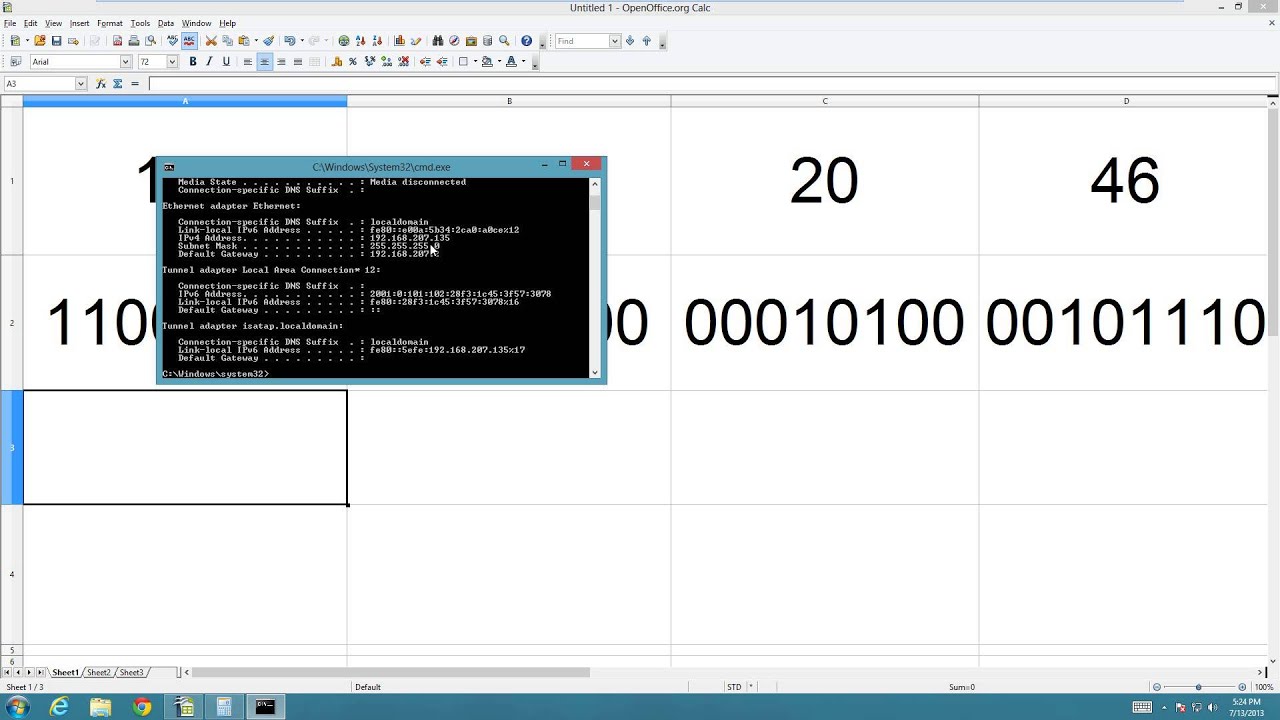Sort Descending icon in toolbar
Screen dimensions: 1280x720
pyautogui.click(x=377, y=41)
